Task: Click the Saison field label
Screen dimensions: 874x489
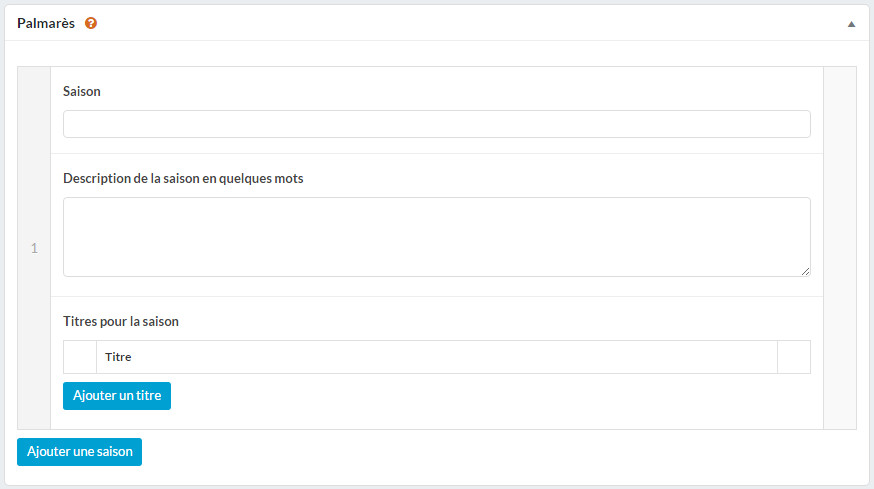Action: pos(81,91)
